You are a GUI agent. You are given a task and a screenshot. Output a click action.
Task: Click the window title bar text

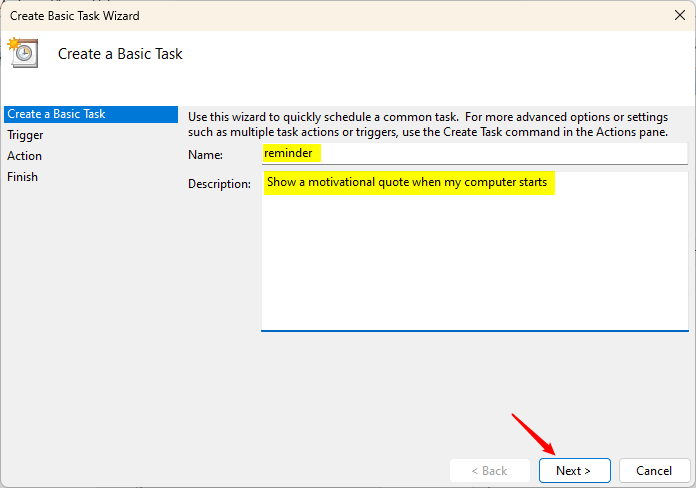point(75,16)
